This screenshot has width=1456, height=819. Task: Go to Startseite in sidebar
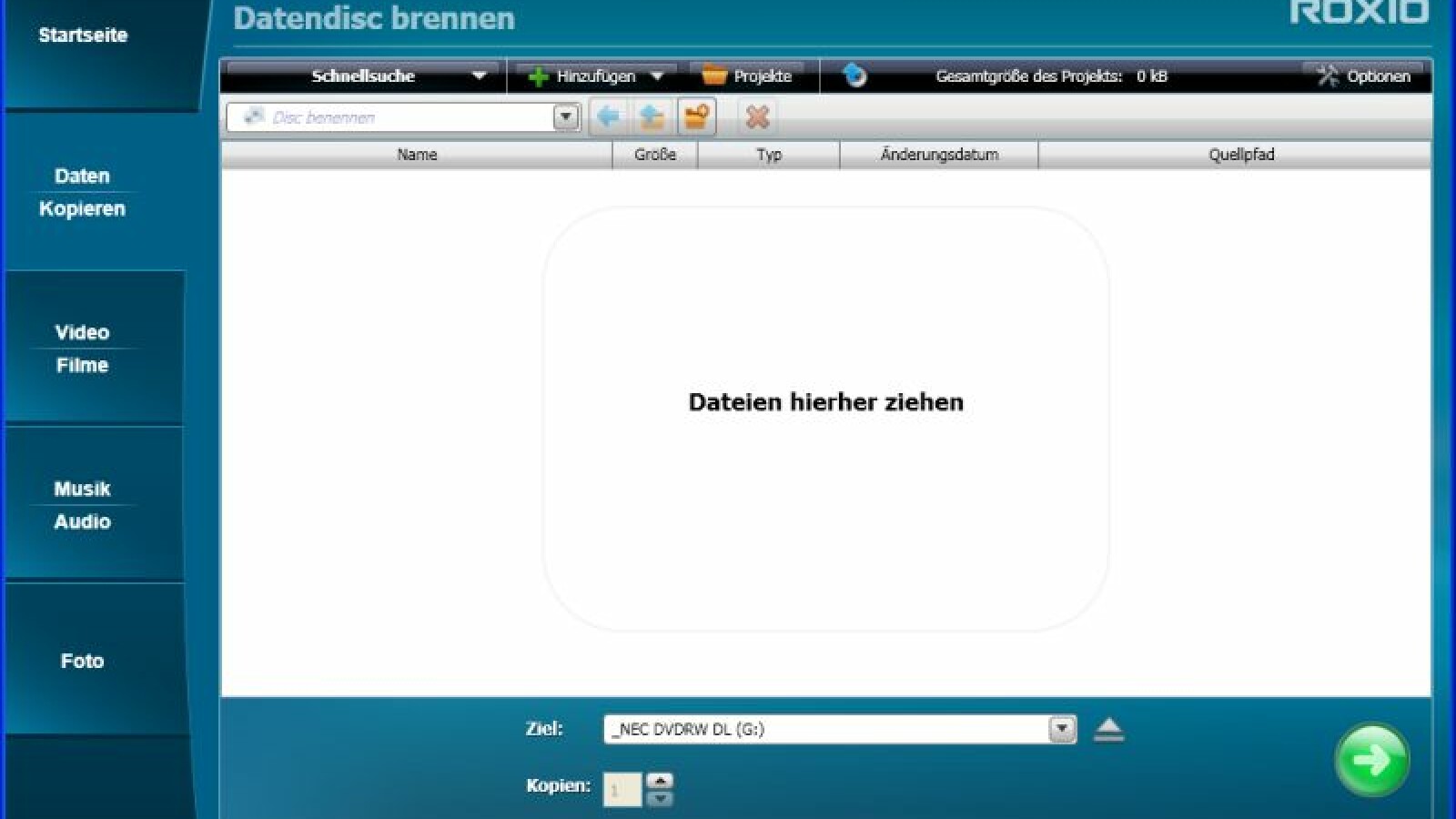click(x=83, y=35)
